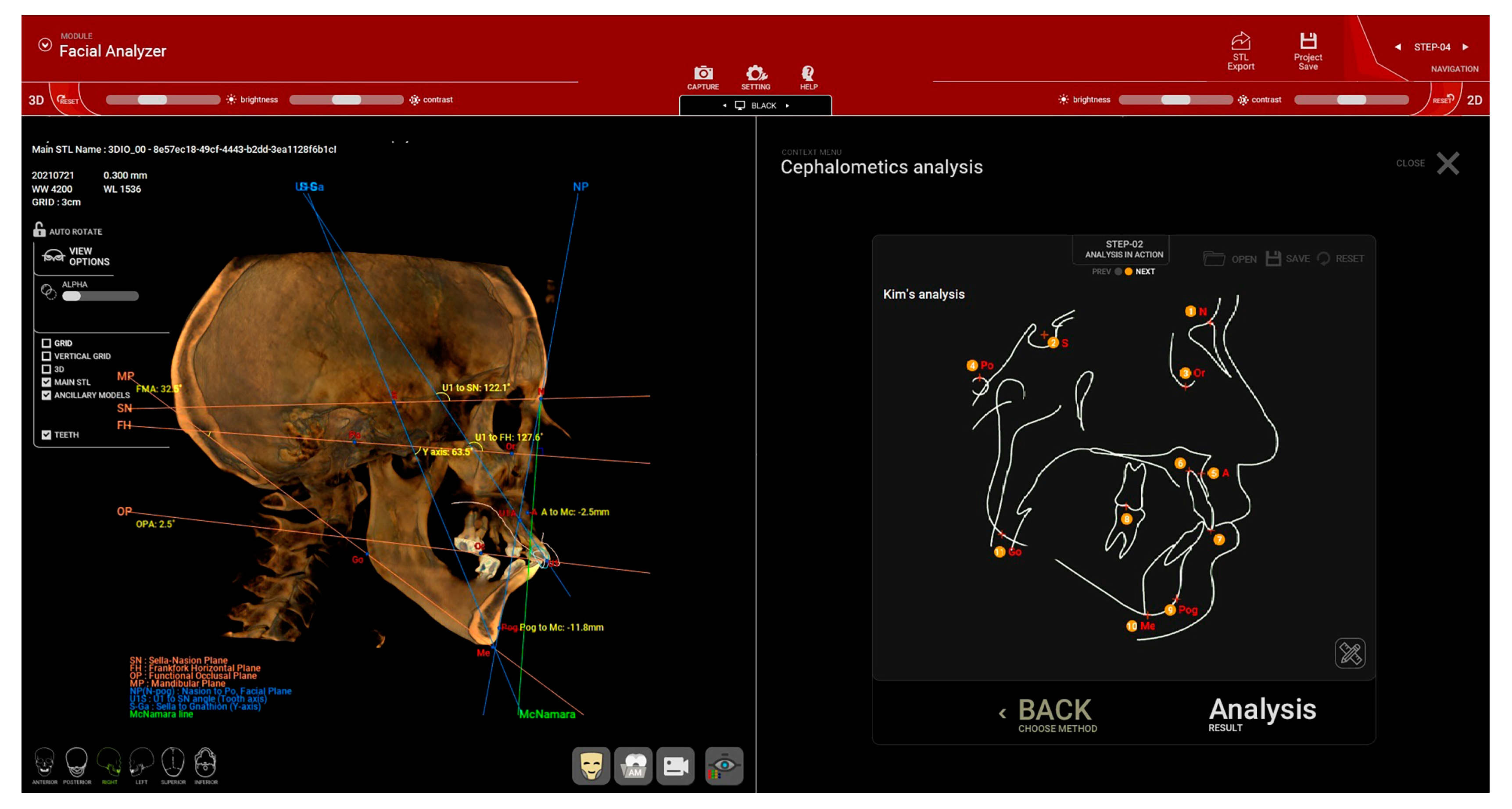
Task: Expand the module dropdown chevron
Action: 45,45
